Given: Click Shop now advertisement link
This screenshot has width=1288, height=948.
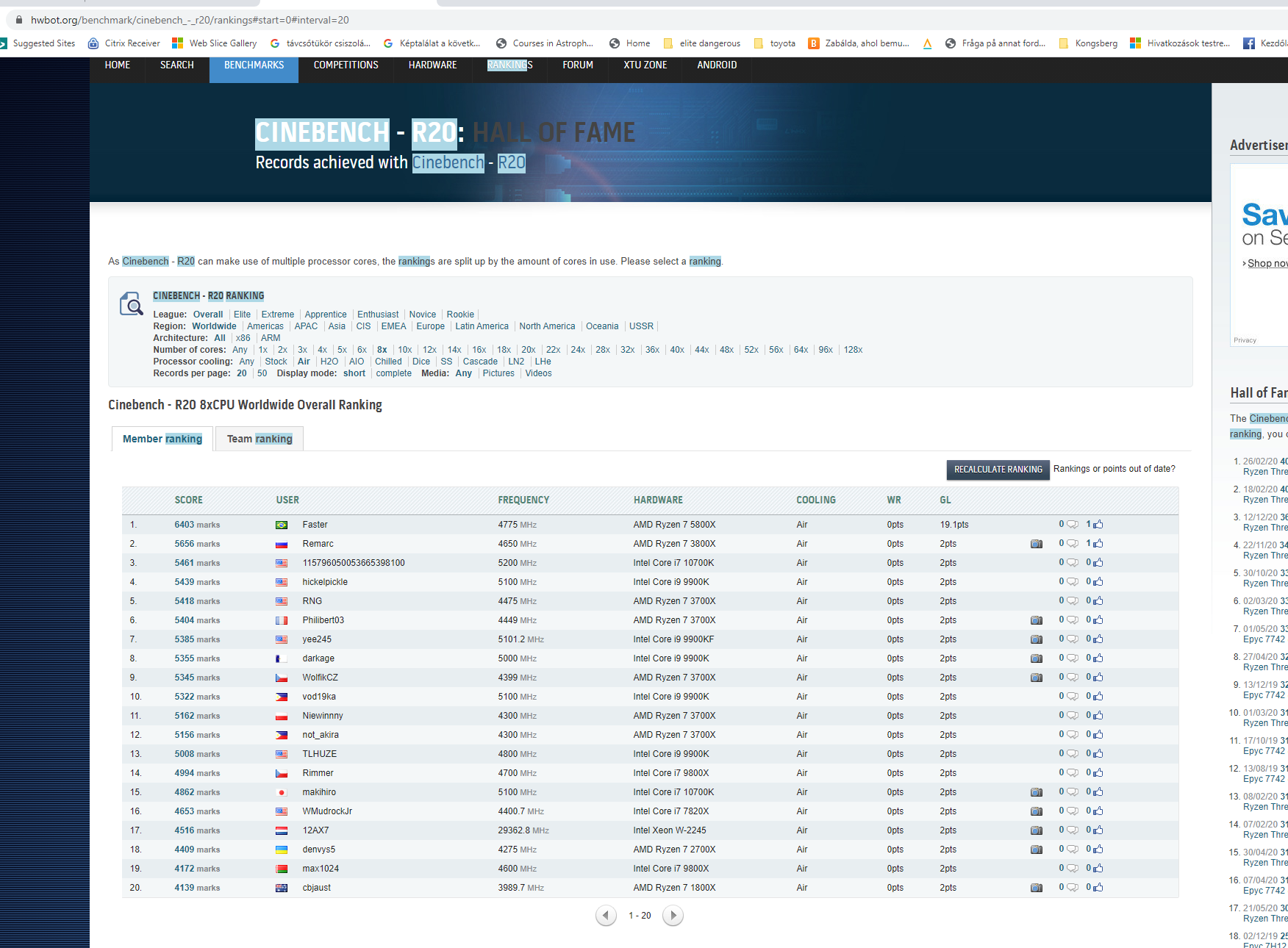Looking at the screenshot, I should [x=1267, y=263].
